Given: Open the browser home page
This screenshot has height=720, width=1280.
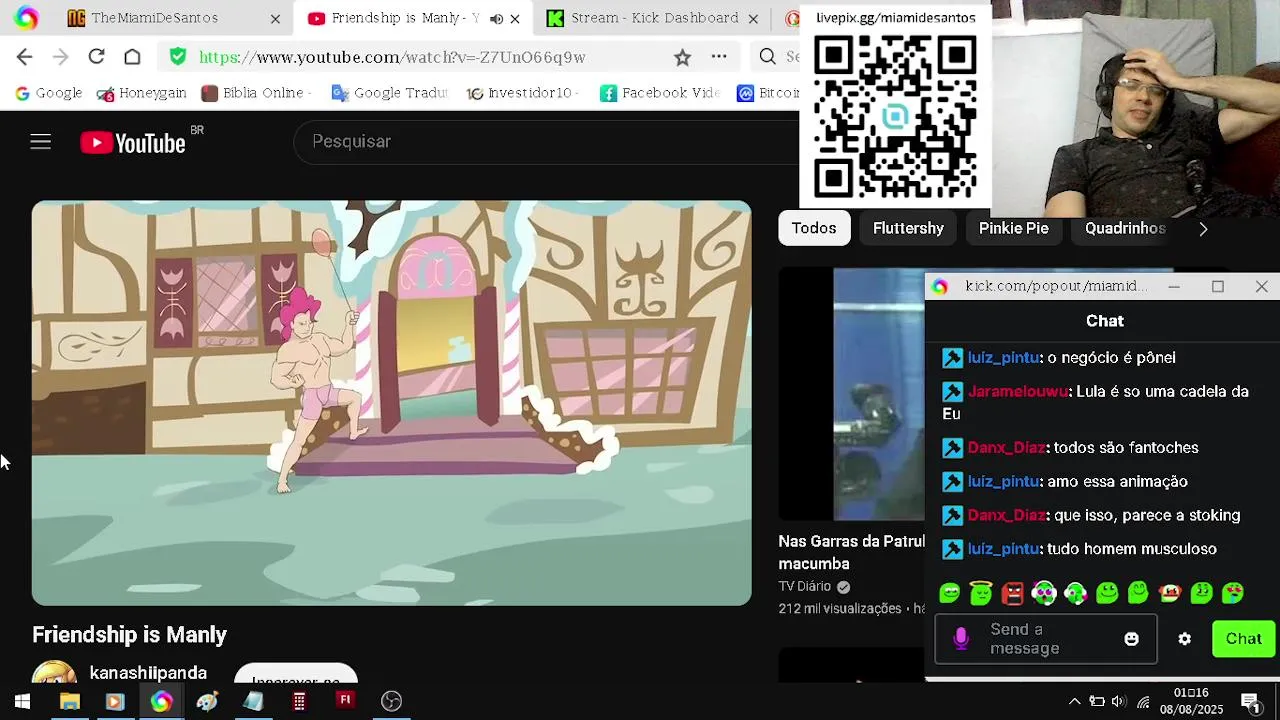Looking at the screenshot, I should 132,57.
